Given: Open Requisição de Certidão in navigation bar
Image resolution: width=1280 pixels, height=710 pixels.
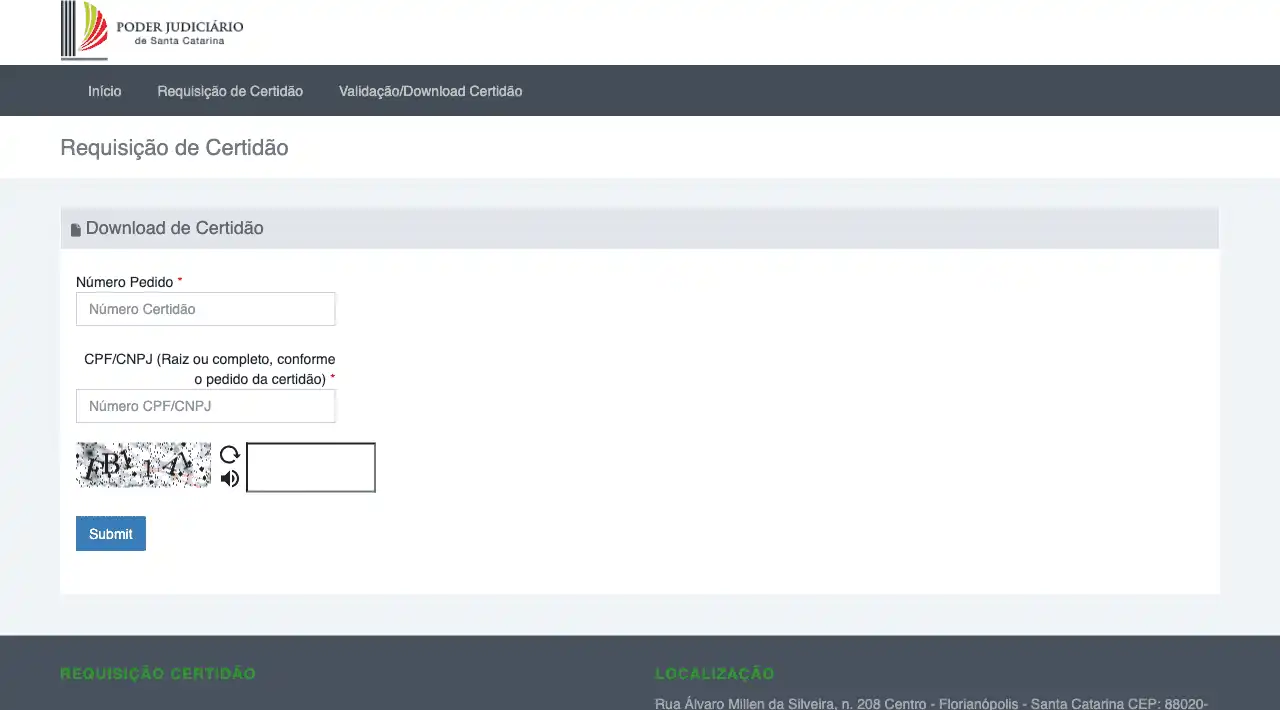Looking at the screenshot, I should 230,91.
